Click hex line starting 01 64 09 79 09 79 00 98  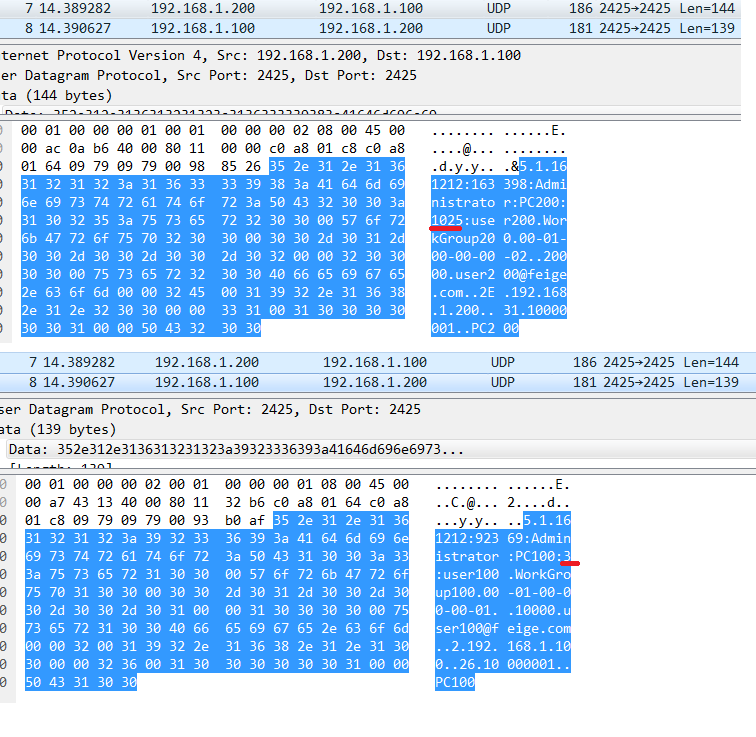coord(213,166)
